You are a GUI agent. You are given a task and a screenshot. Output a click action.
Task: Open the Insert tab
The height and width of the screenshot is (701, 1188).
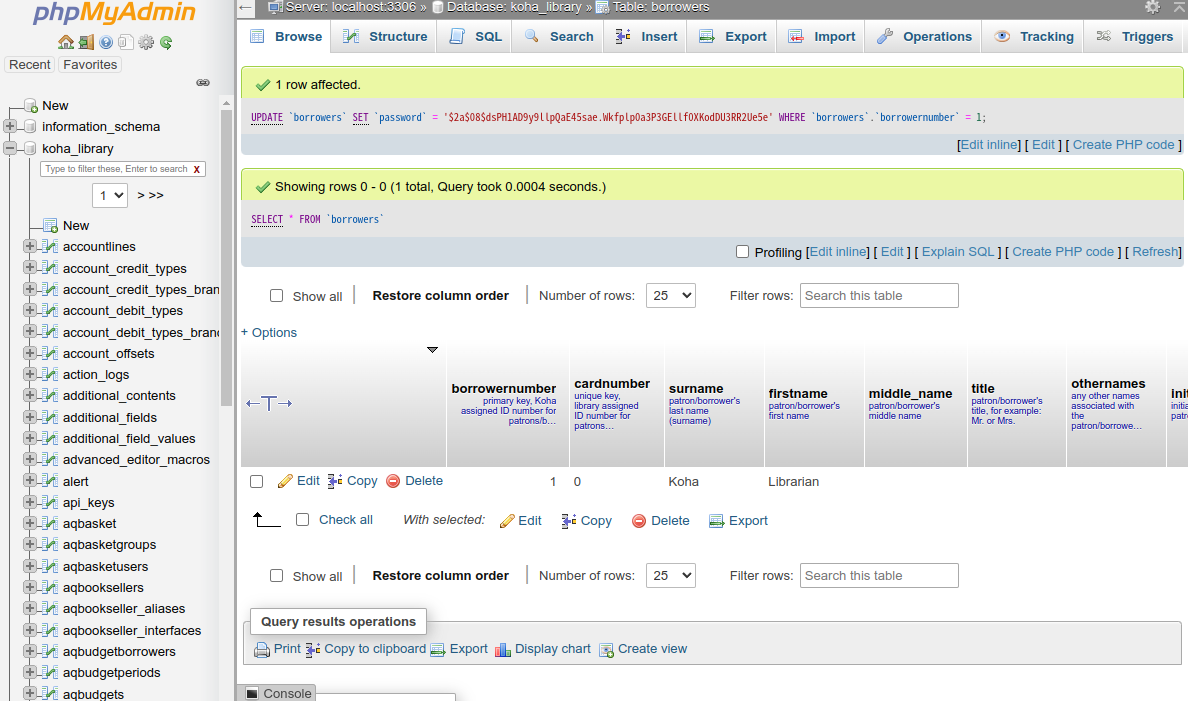click(x=646, y=36)
